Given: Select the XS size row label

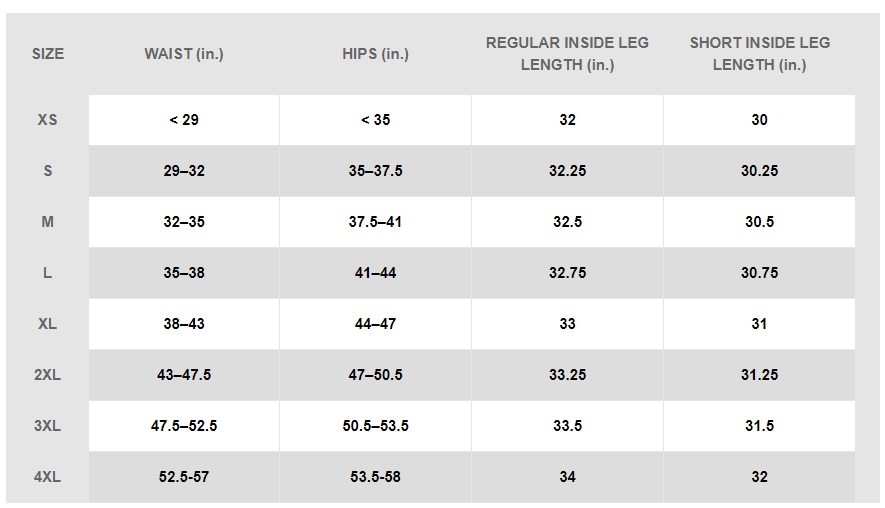Looking at the screenshot, I should click(x=47, y=120).
